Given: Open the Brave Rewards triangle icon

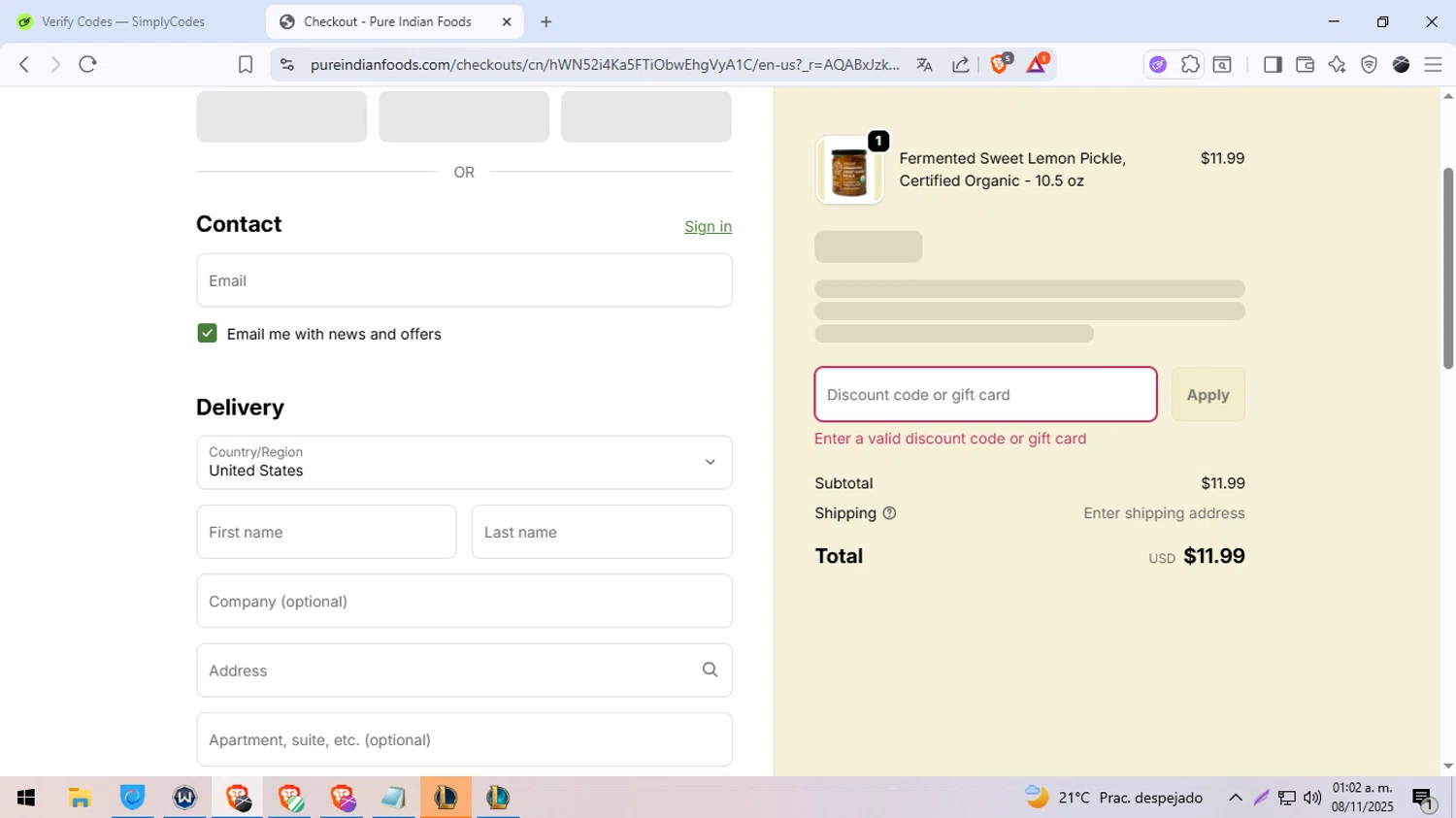Looking at the screenshot, I should point(1037,64).
